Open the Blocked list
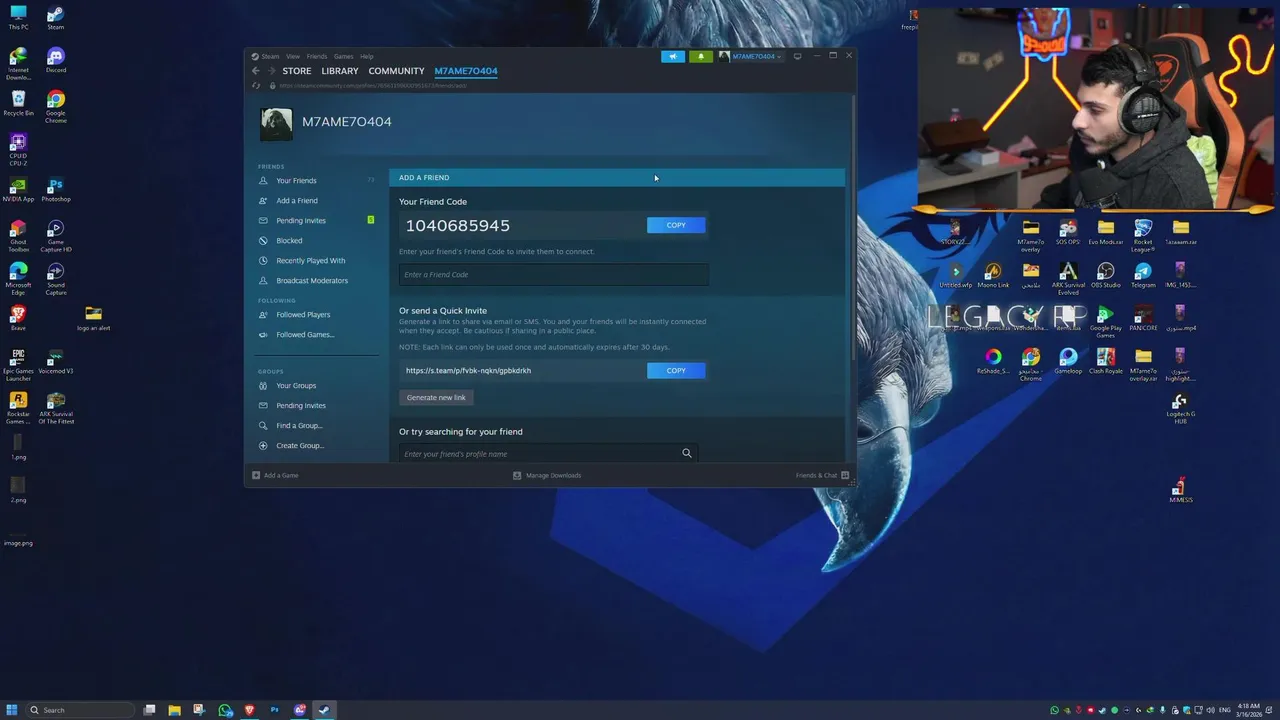The height and width of the screenshot is (720, 1280). click(x=289, y=241)
